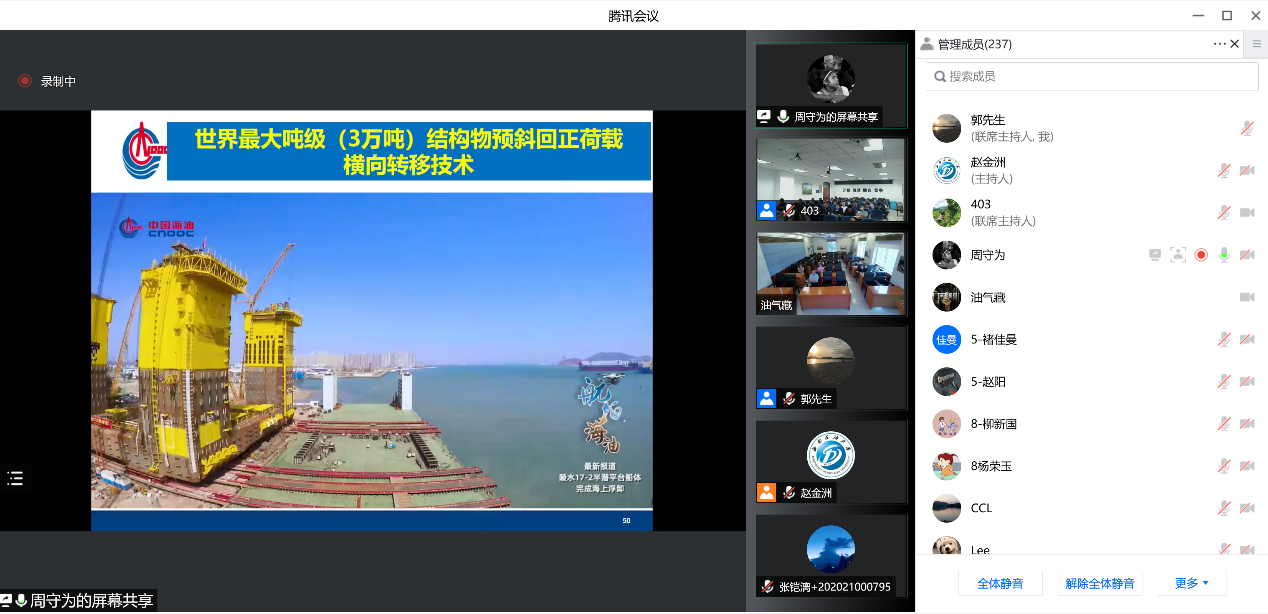Click the 郭先生 video thumbnail

pos(830,367)
